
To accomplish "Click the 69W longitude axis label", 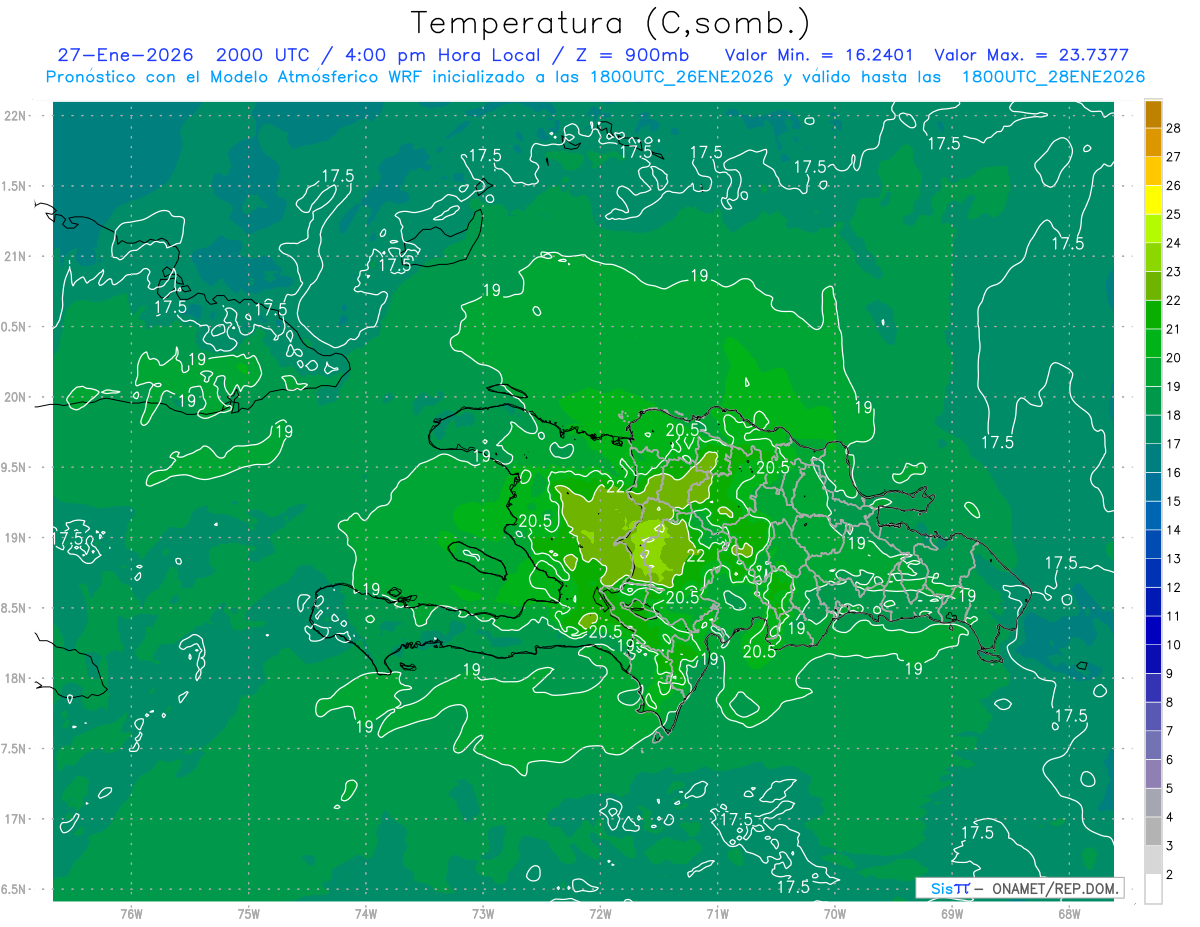I will [952, 913].
